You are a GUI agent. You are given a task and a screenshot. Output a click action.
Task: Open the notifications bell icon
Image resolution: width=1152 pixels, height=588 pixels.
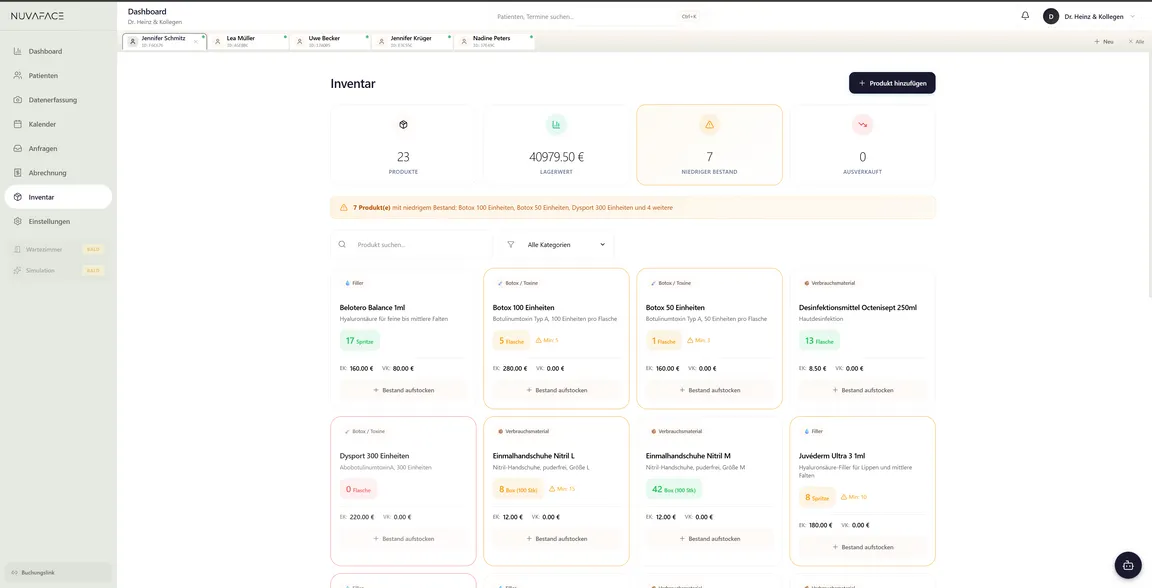point(1025,15)
